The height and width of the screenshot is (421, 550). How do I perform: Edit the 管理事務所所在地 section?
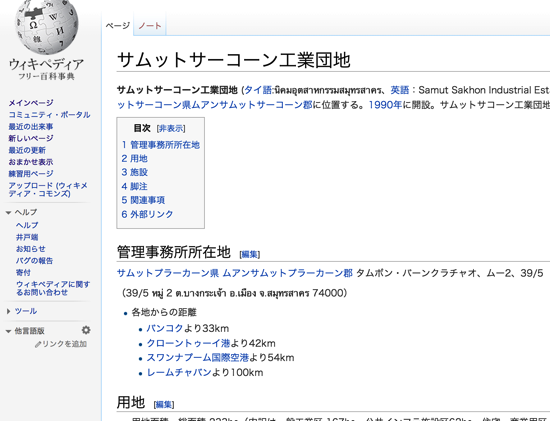(249, 254)
